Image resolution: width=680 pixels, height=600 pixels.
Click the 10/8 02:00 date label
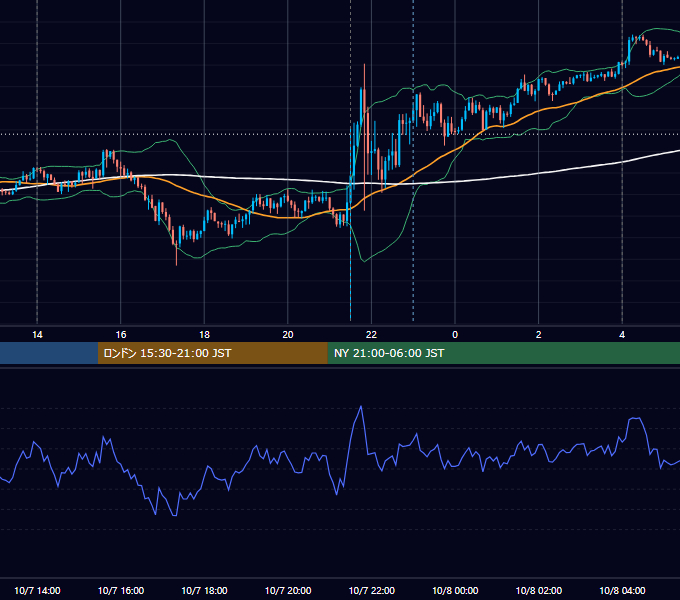click(539, 590)
